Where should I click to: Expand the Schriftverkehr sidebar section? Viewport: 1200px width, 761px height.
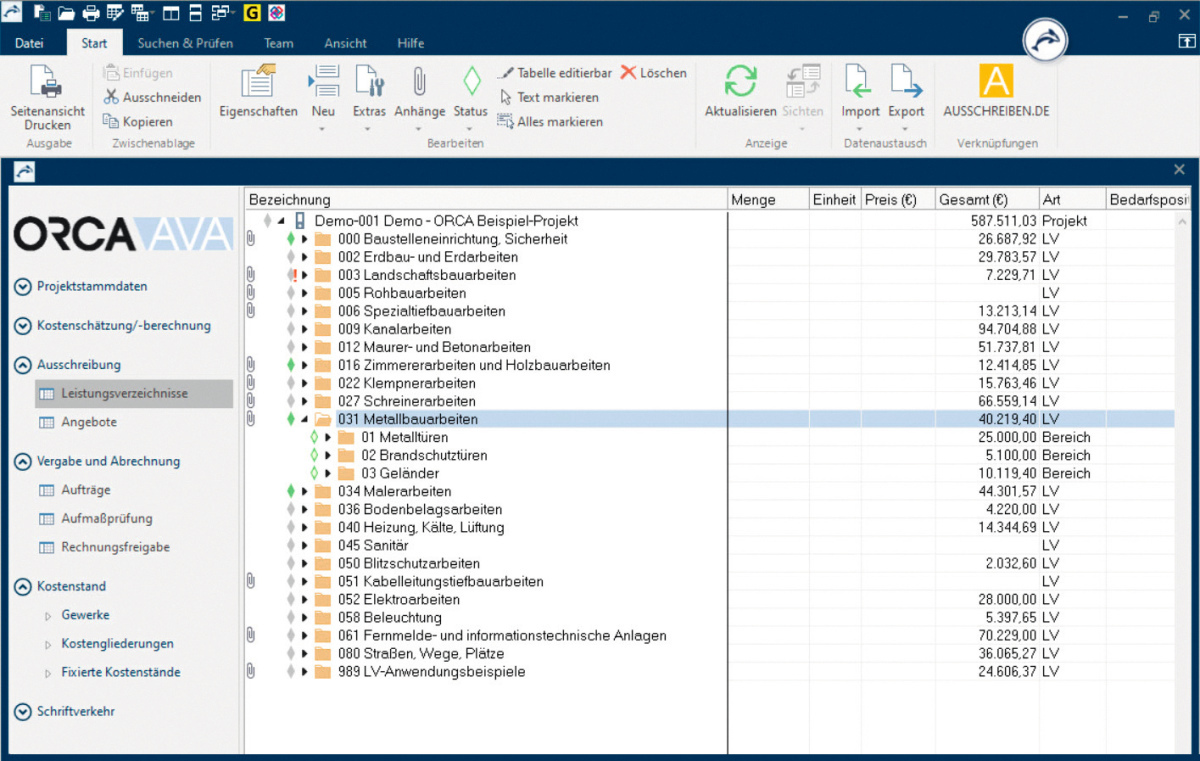[23, 712]
